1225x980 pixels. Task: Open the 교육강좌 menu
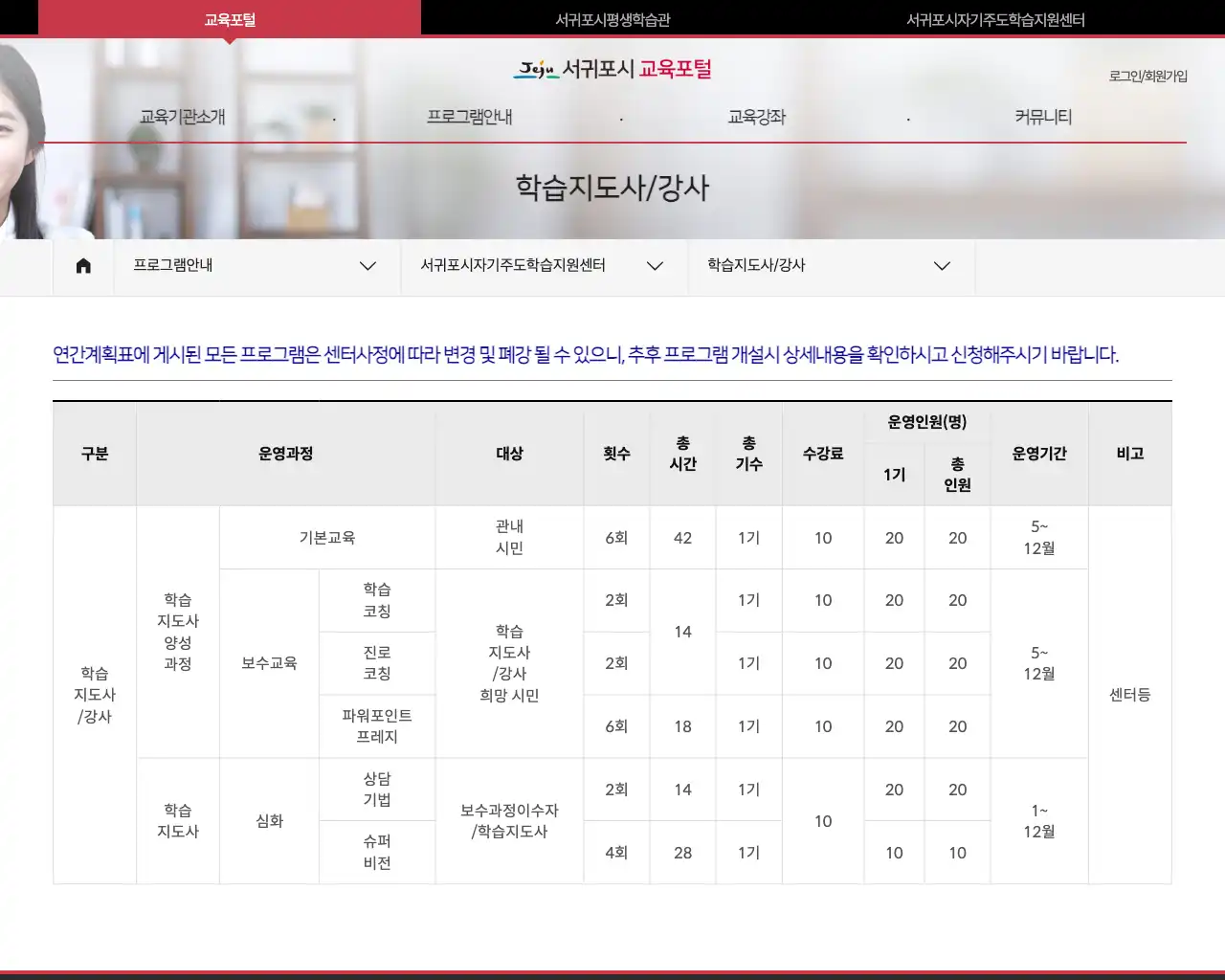(756, 117)
